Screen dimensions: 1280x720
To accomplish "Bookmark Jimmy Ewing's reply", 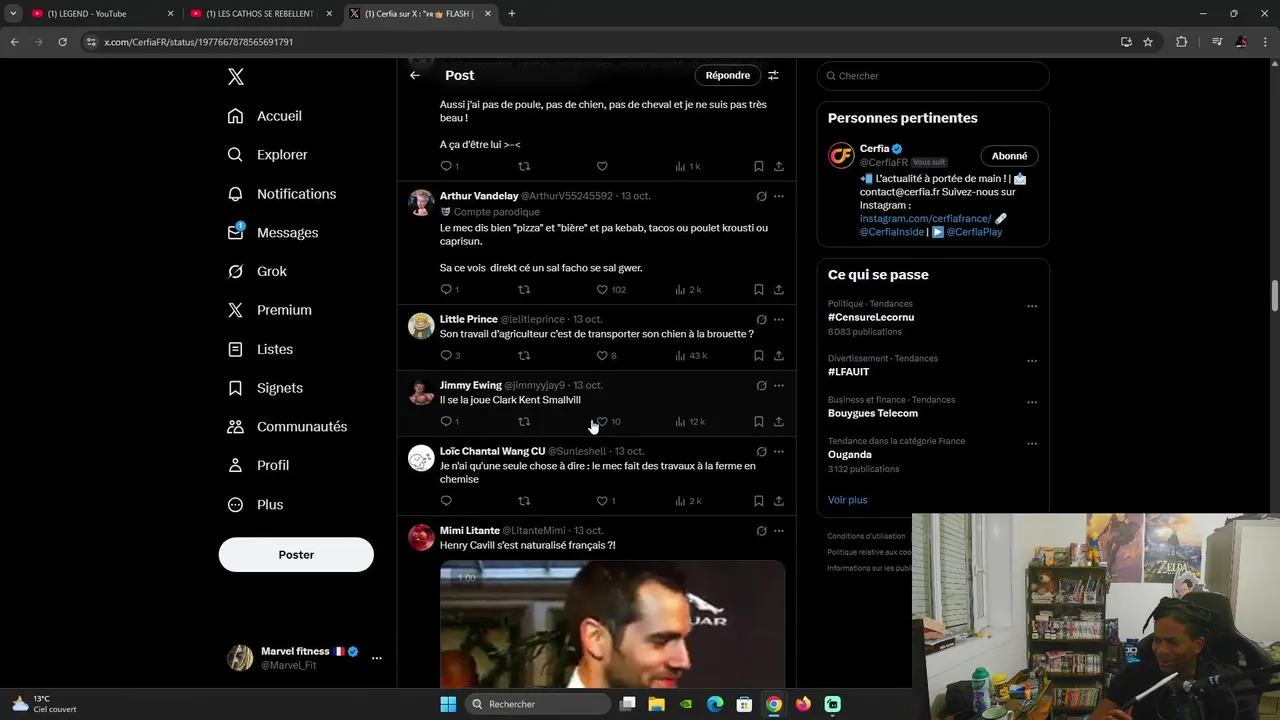I will click(x=759, y=422).
